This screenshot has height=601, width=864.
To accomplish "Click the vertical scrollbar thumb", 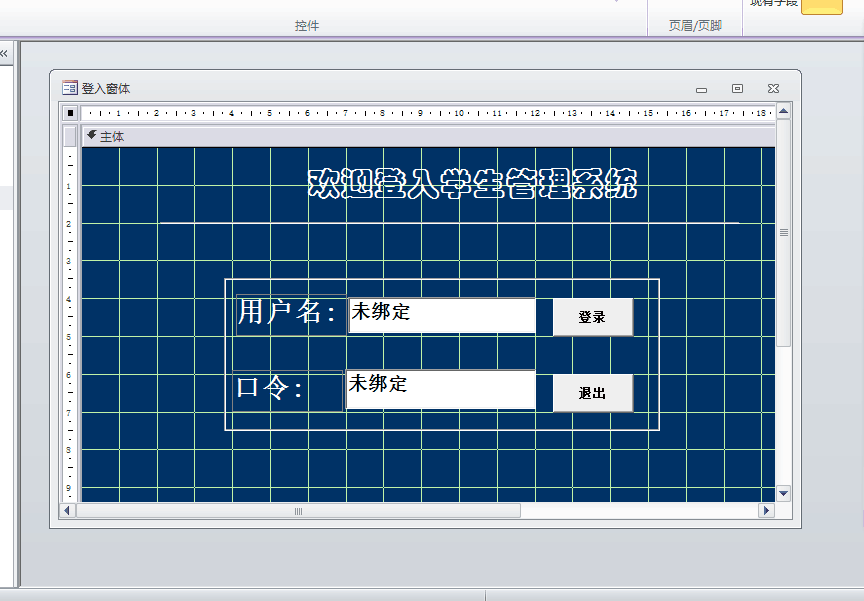I will click(x=783, y=232).
